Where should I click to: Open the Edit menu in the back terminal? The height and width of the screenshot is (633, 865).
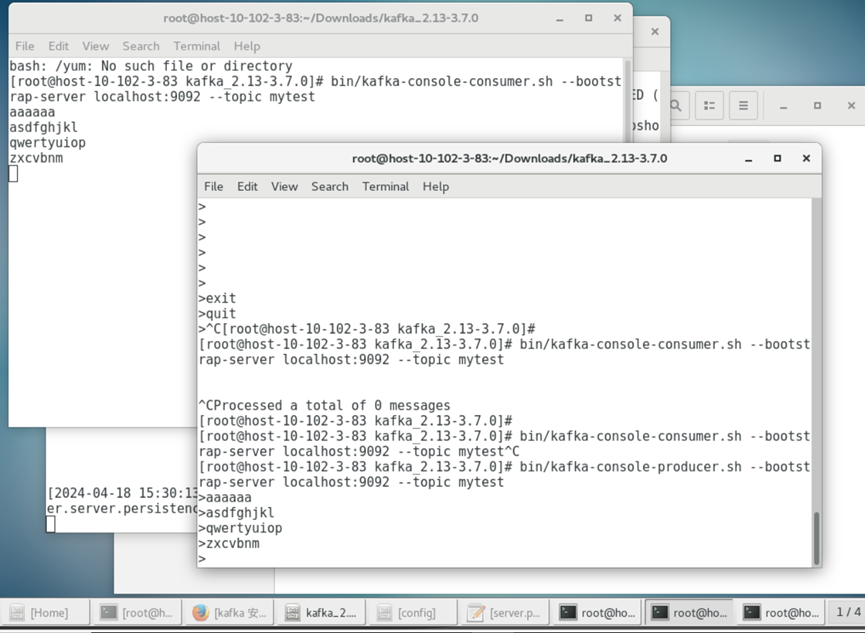[x=58, y=46]
